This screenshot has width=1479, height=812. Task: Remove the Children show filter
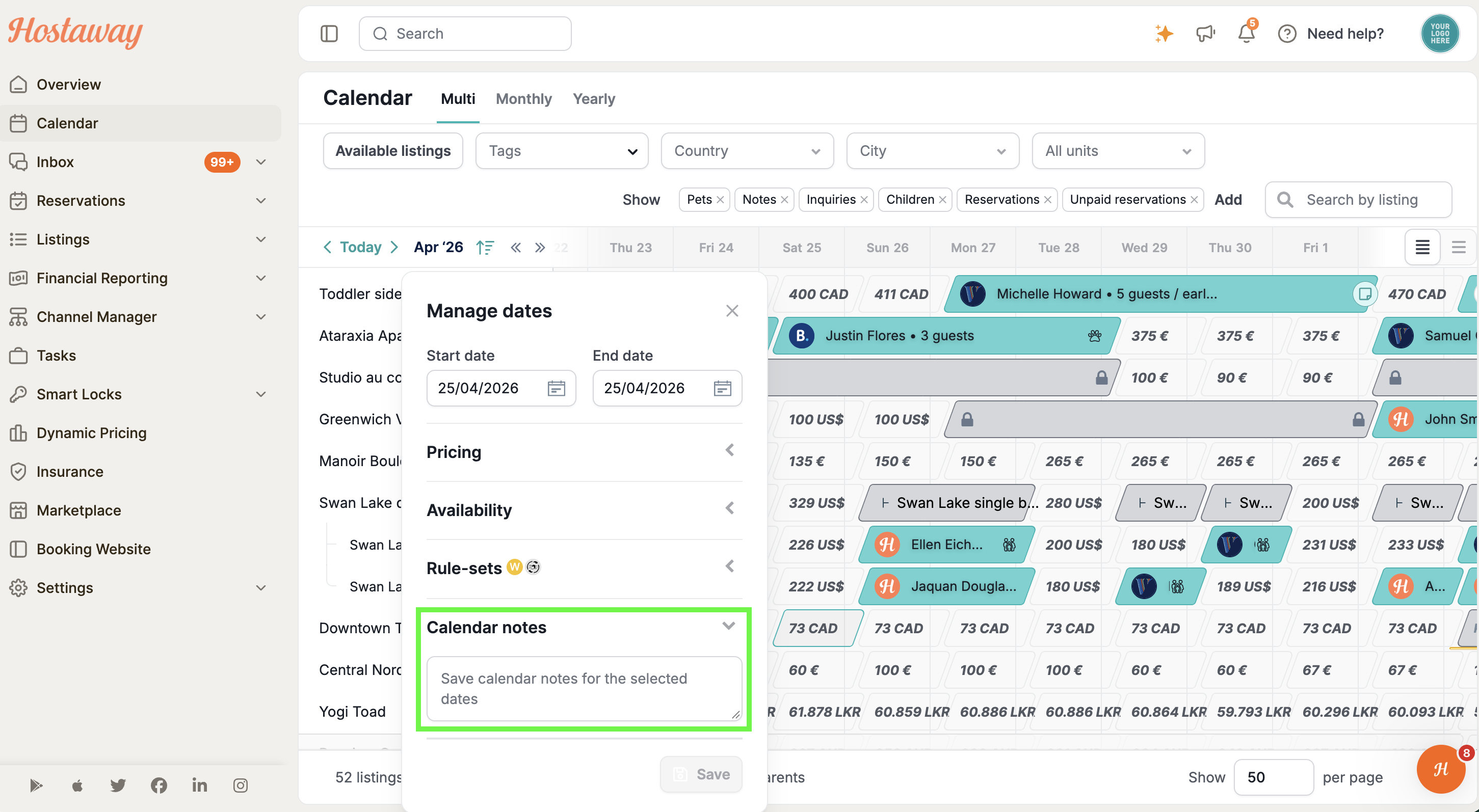tap(942, 200)
